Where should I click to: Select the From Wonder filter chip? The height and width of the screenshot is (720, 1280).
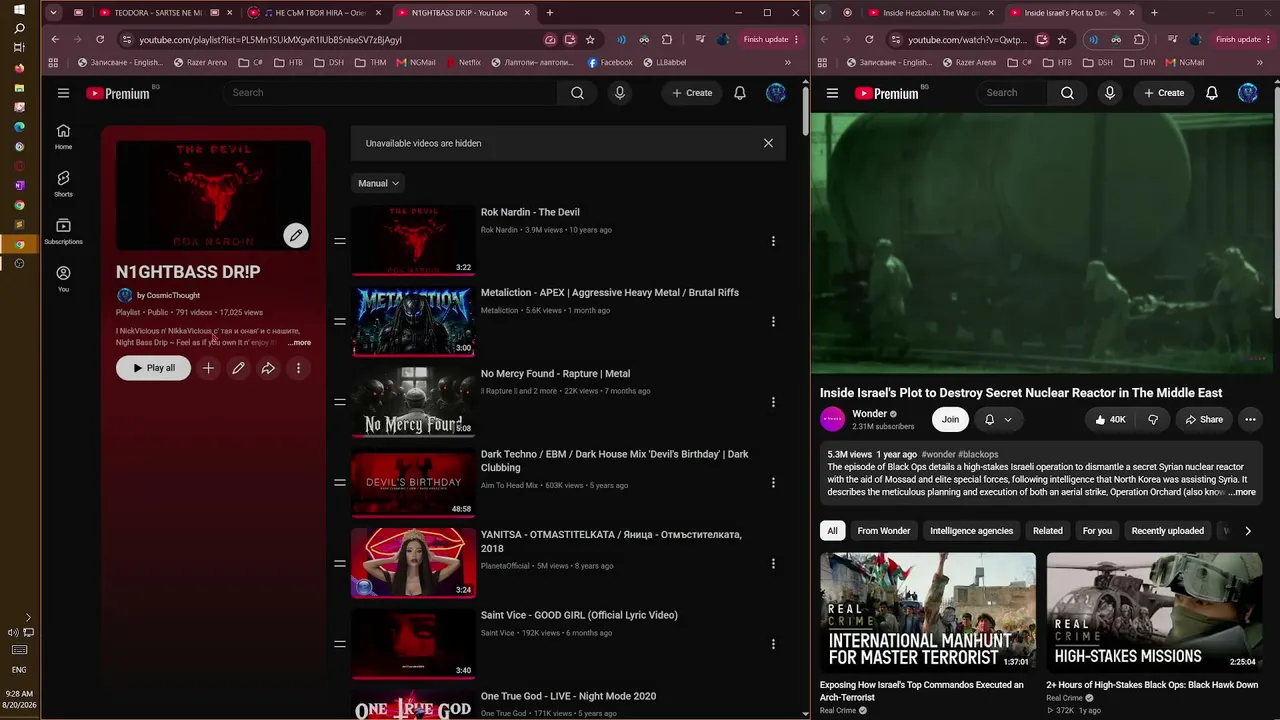click(x=884, y=531)
